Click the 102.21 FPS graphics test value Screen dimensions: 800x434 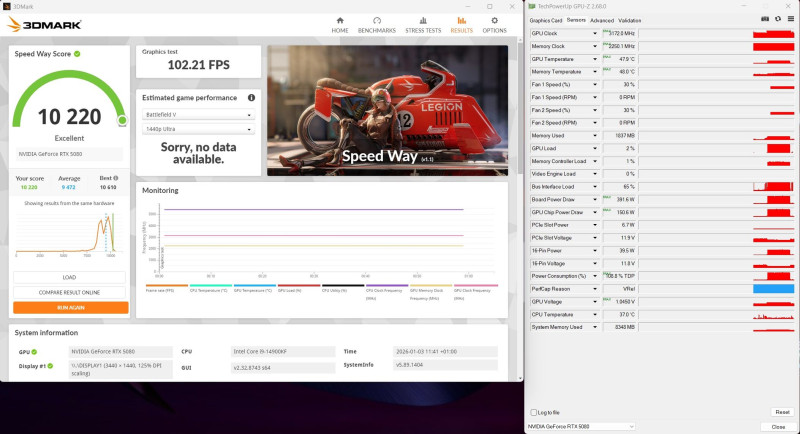[x=198, y=65]
